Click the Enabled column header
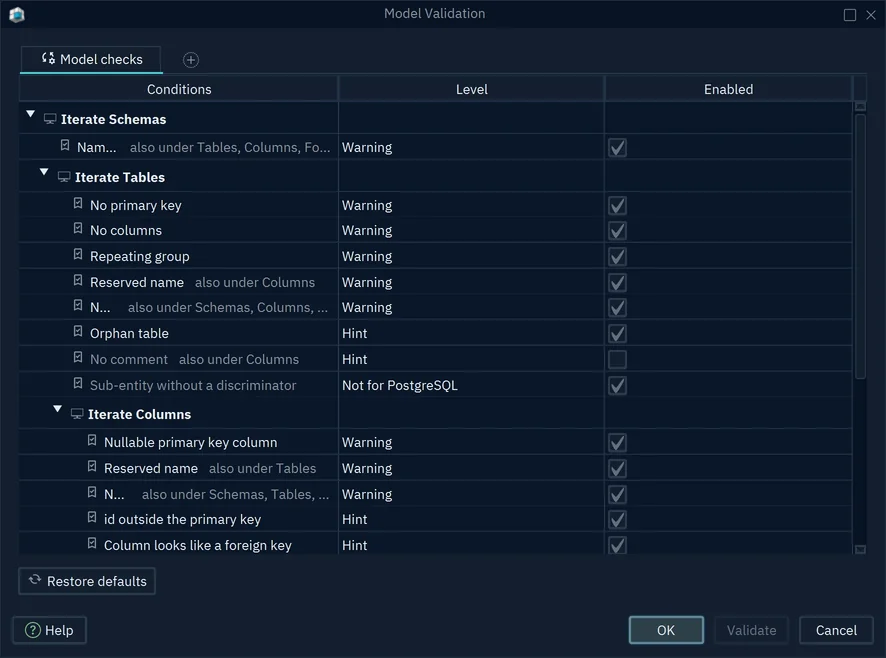 [728, 89]
